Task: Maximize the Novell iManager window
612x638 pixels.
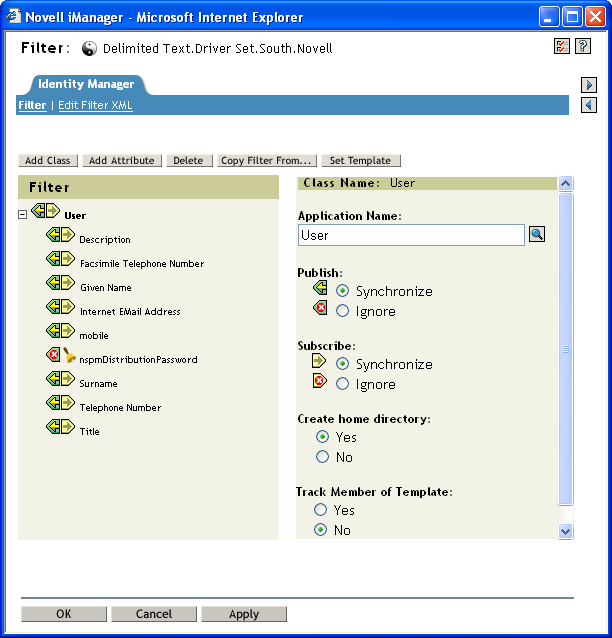Action: (x=572, y=17)
